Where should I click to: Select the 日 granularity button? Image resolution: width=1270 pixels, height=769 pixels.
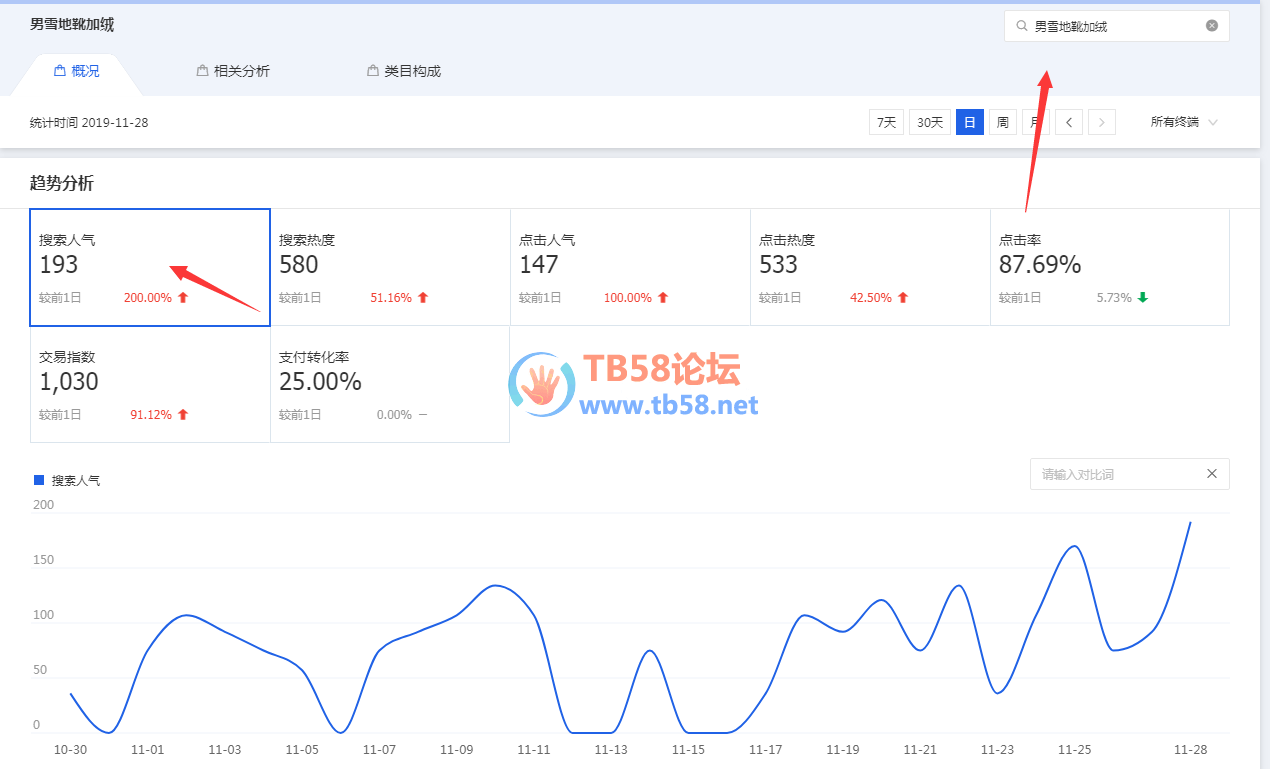pyautogui.click(x=969, y=122)
